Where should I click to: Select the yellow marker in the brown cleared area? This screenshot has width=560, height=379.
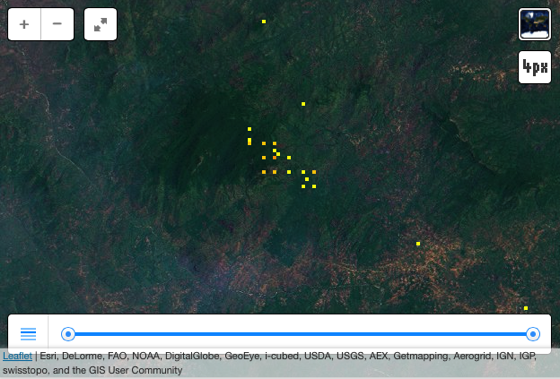pyautogui.click(x=418, y=244)
